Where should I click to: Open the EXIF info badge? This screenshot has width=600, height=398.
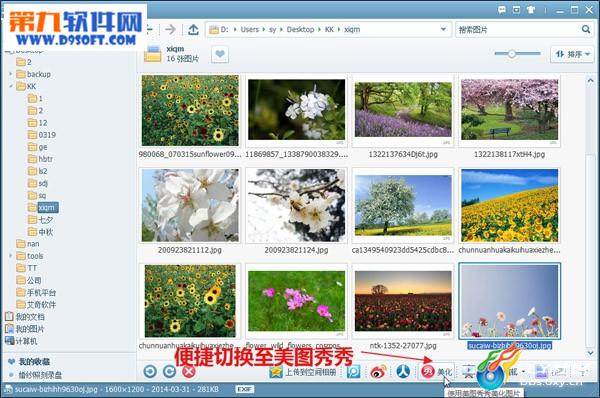pyautogui.click(x=245, y=389)
